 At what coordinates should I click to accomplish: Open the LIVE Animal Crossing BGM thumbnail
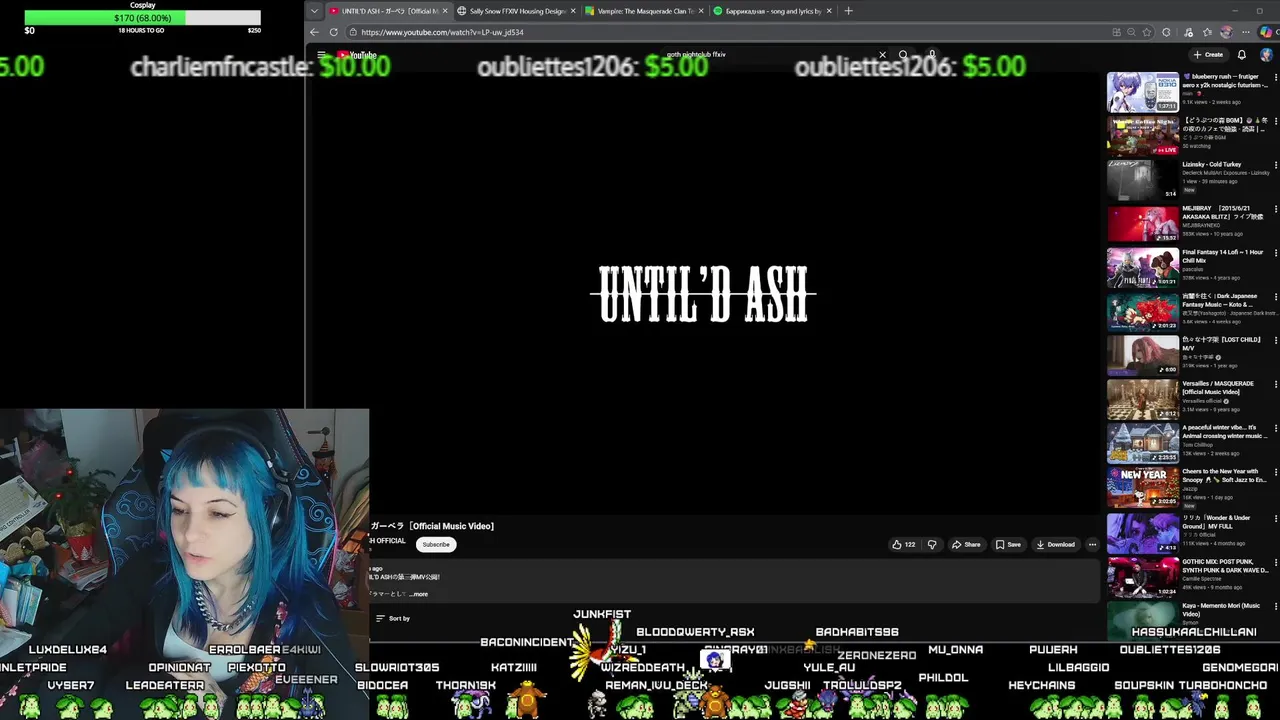pyautogui.click(x=1142, y=136)
